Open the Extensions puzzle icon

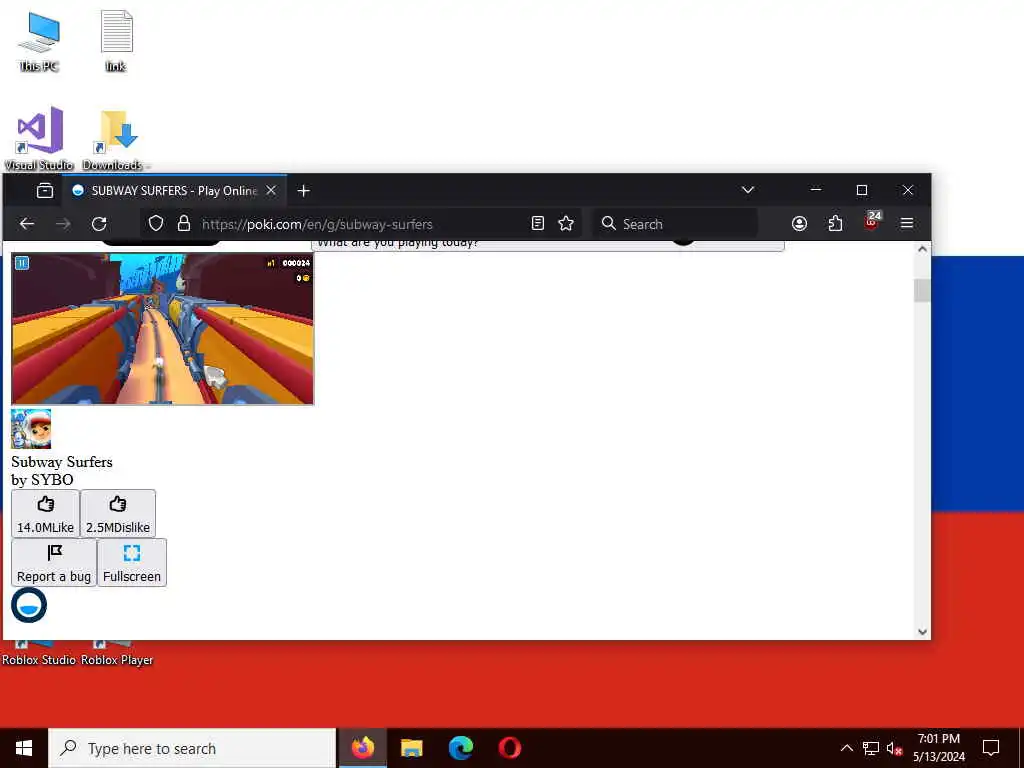point(835,224)
